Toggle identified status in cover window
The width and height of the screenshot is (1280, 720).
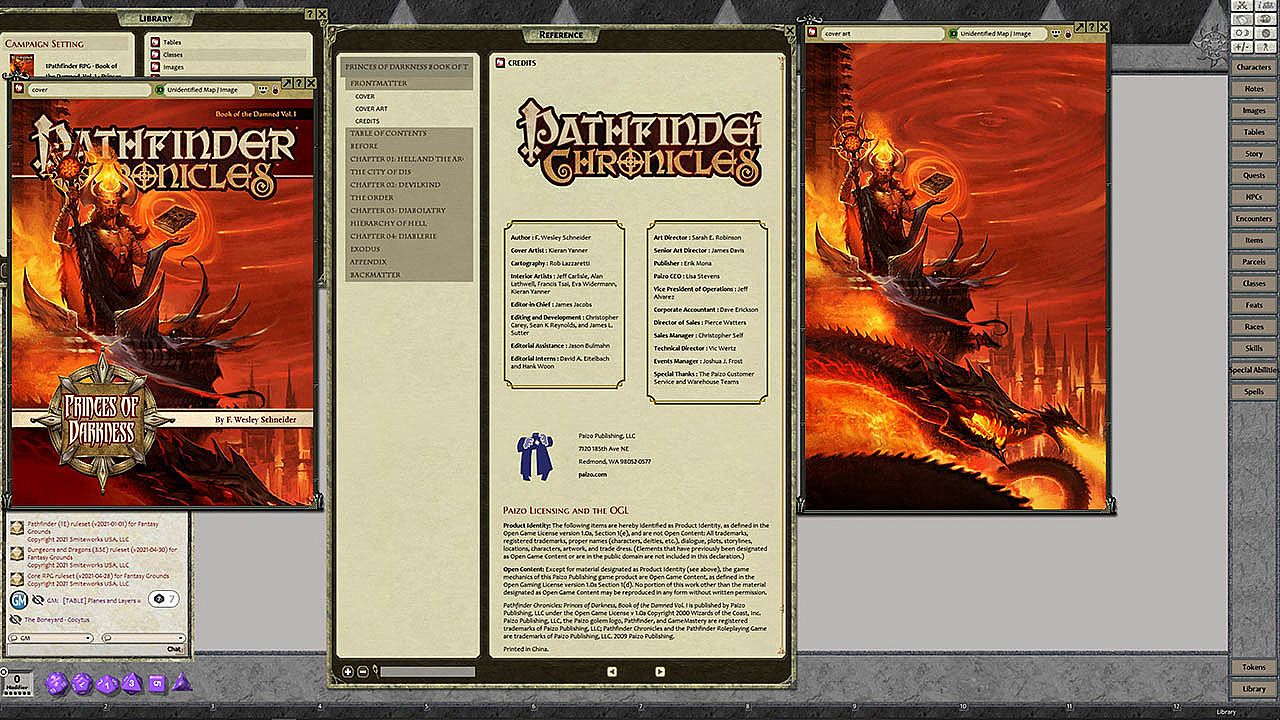160,89
